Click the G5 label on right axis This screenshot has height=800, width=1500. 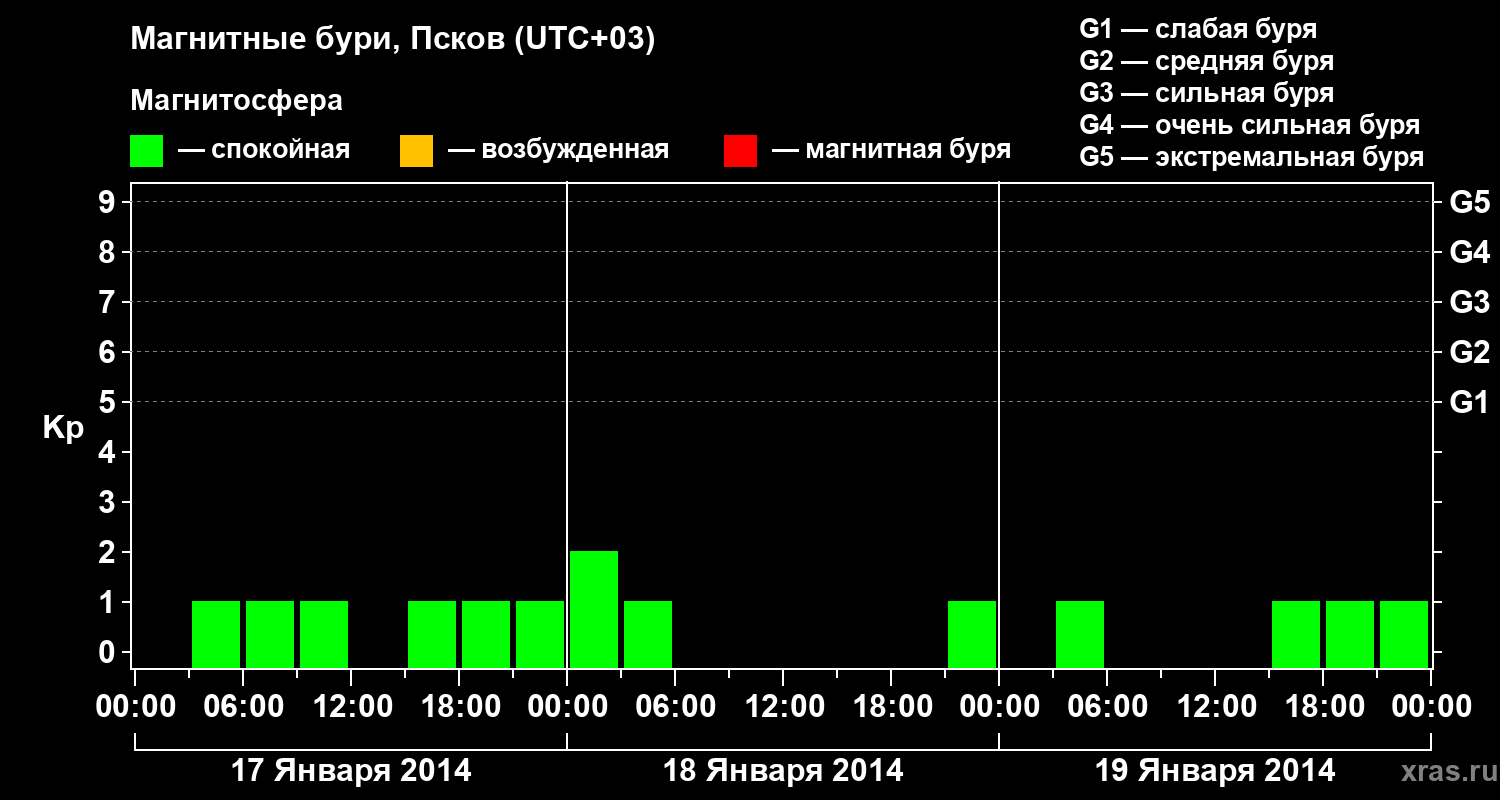pos(1469,202)
